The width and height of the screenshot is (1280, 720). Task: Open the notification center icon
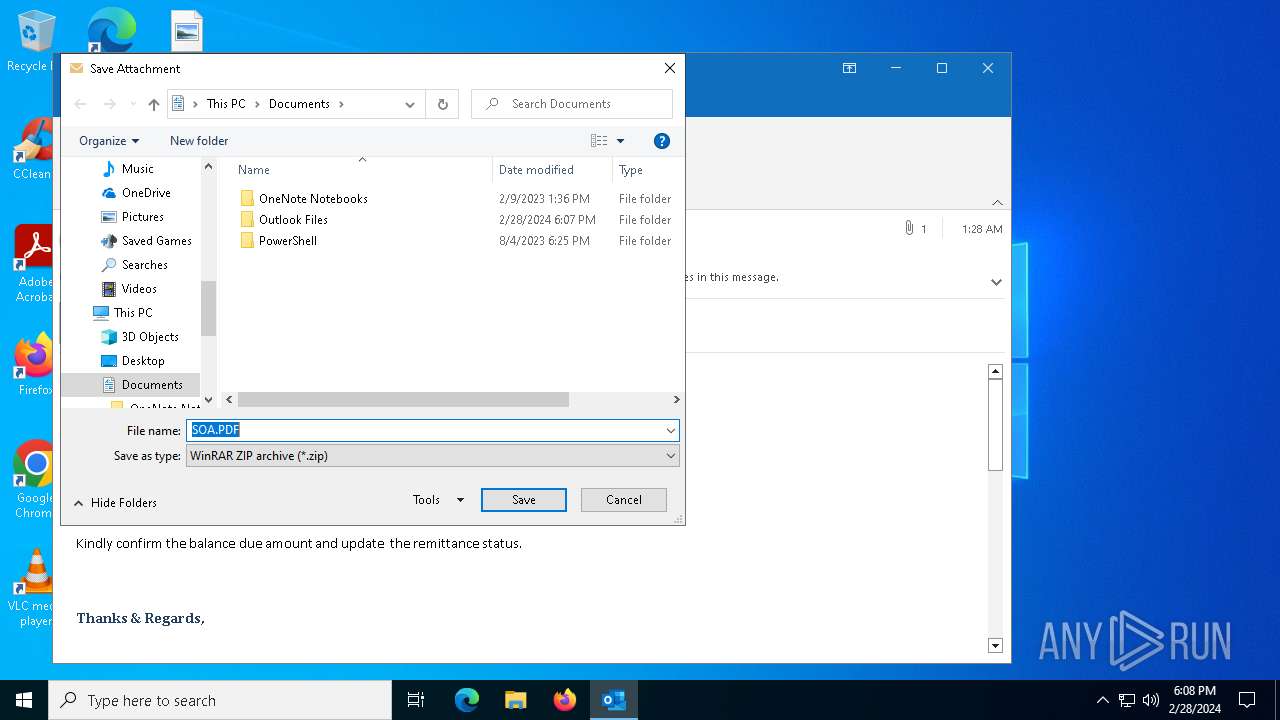click(1247, 700)
